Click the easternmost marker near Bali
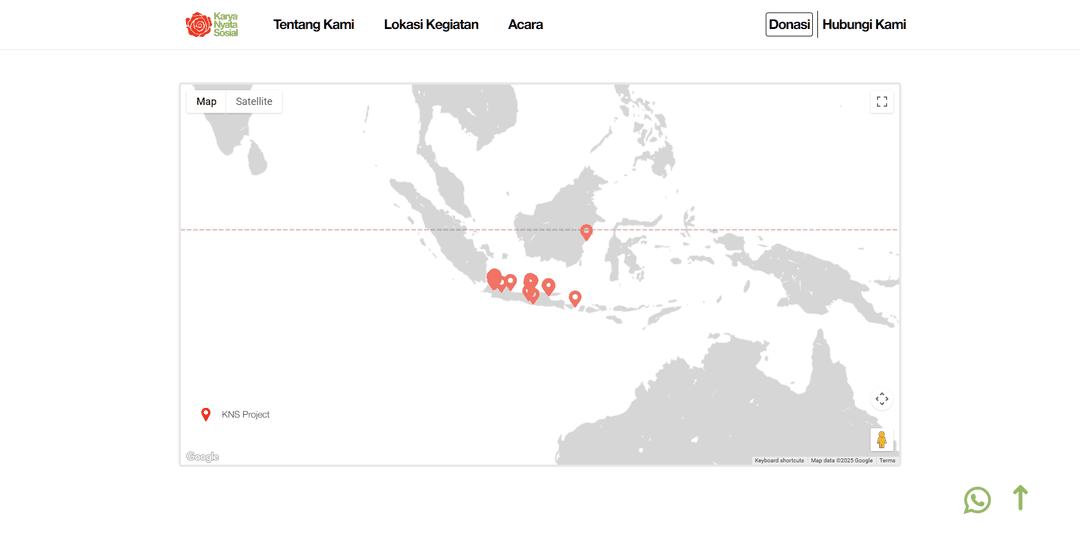1080x535 pixels. click(575, 297)
